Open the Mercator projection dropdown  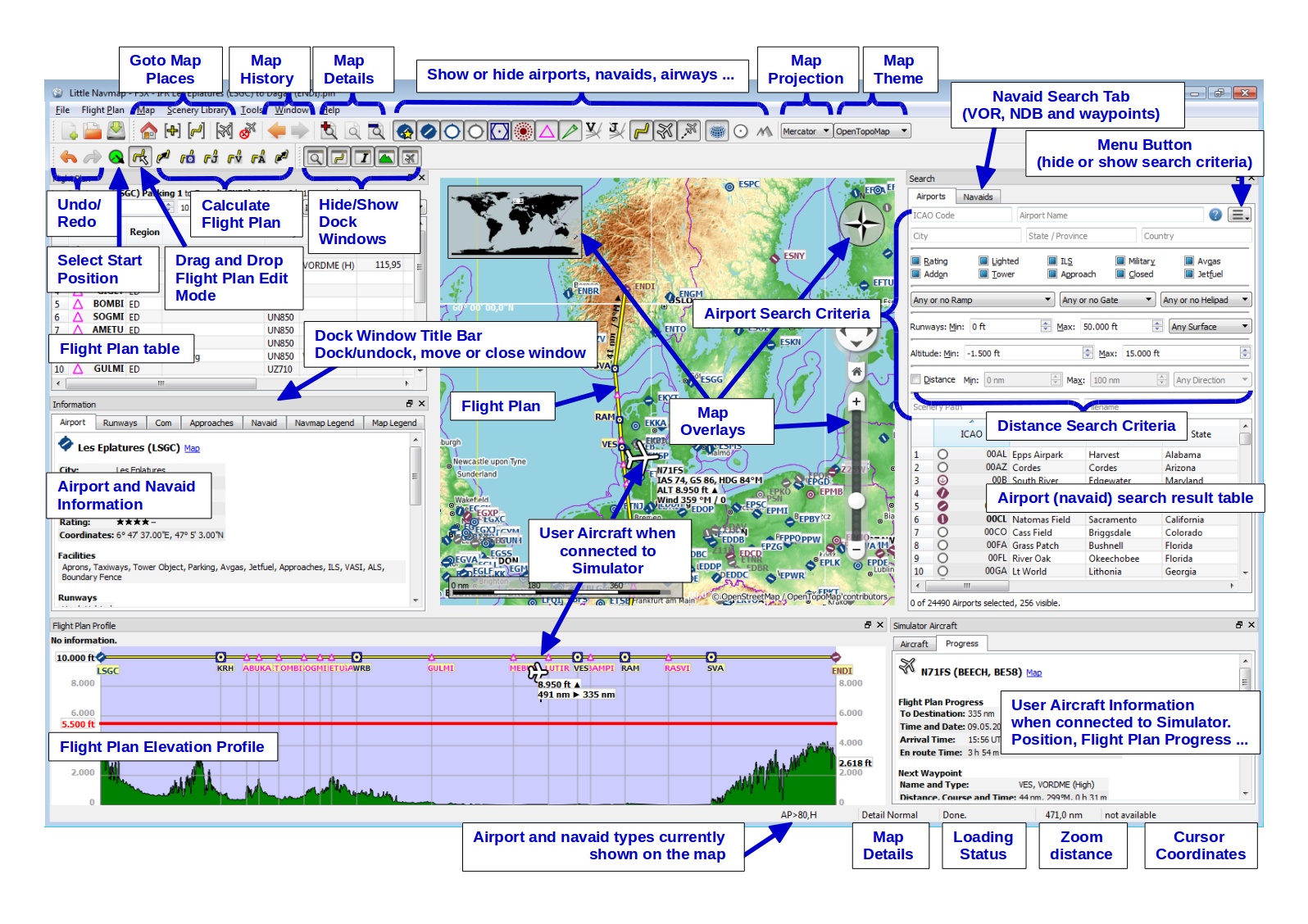(x=806, y=131)
